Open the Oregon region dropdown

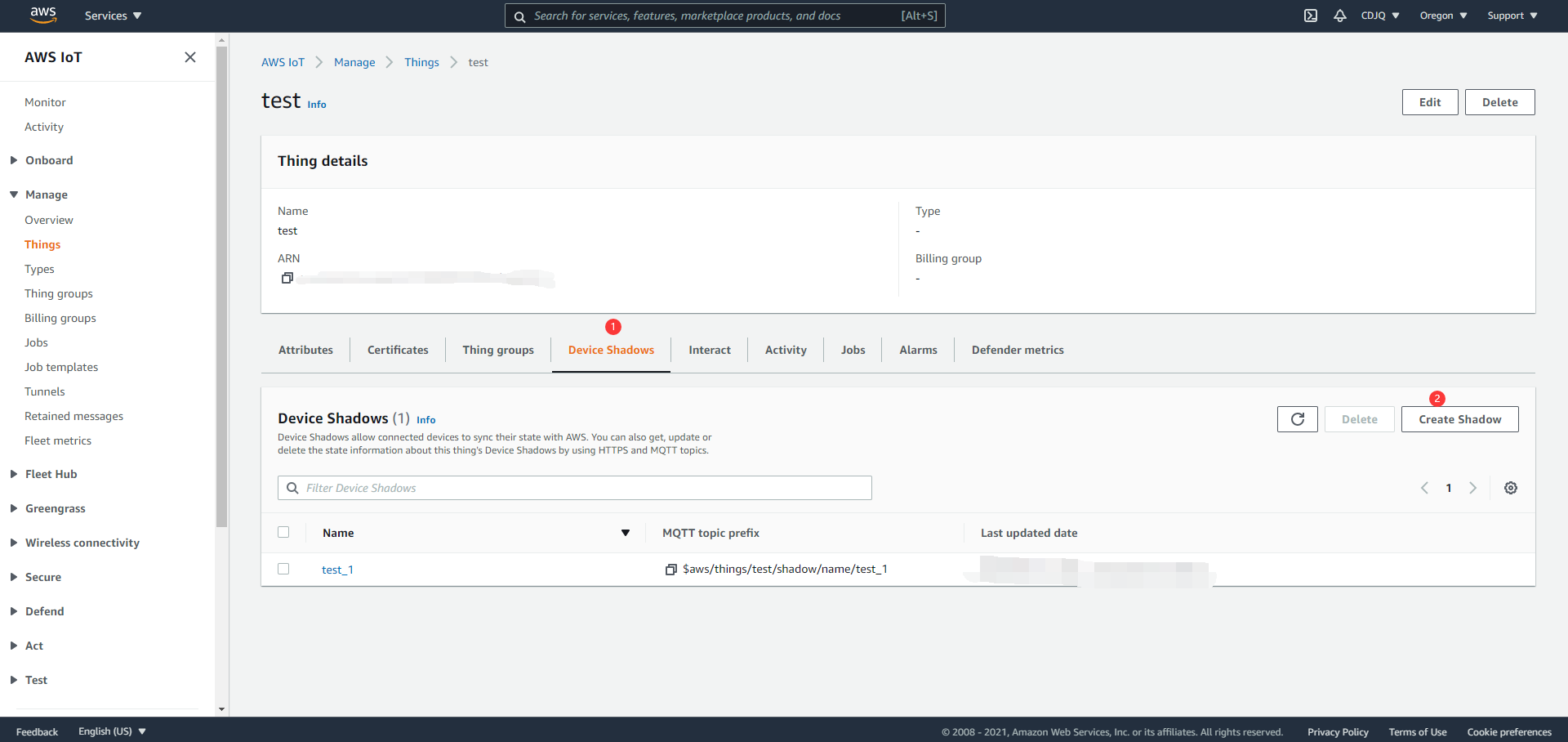(1443, 16)
